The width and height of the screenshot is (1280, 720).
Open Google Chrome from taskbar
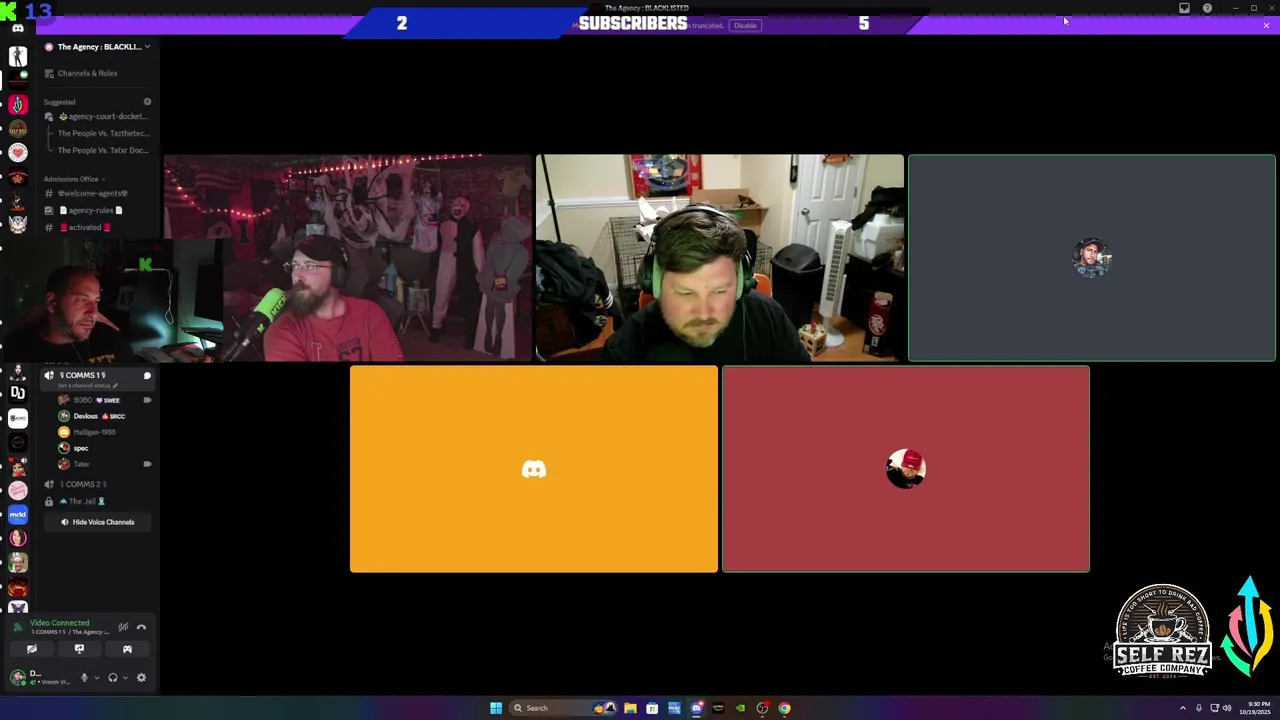pyautogui.click(x=784, y=708)
